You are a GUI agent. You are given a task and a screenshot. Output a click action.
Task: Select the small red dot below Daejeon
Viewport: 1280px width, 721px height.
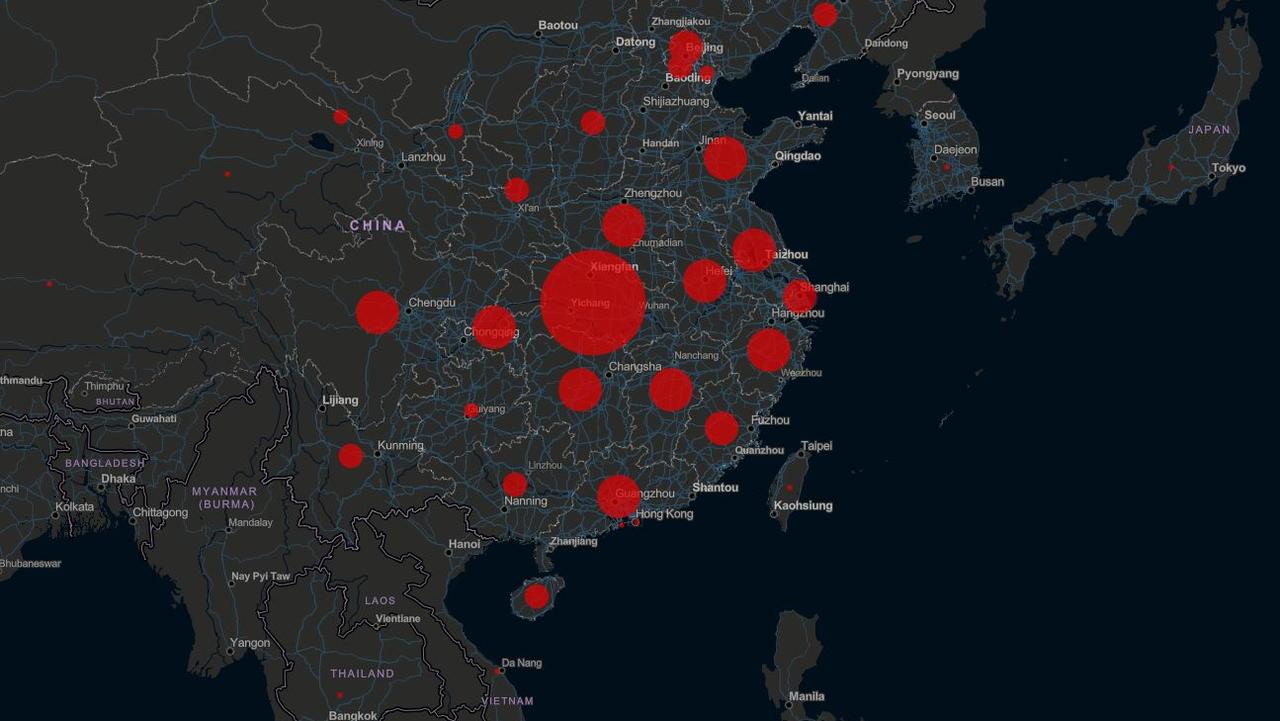[946, 167]
